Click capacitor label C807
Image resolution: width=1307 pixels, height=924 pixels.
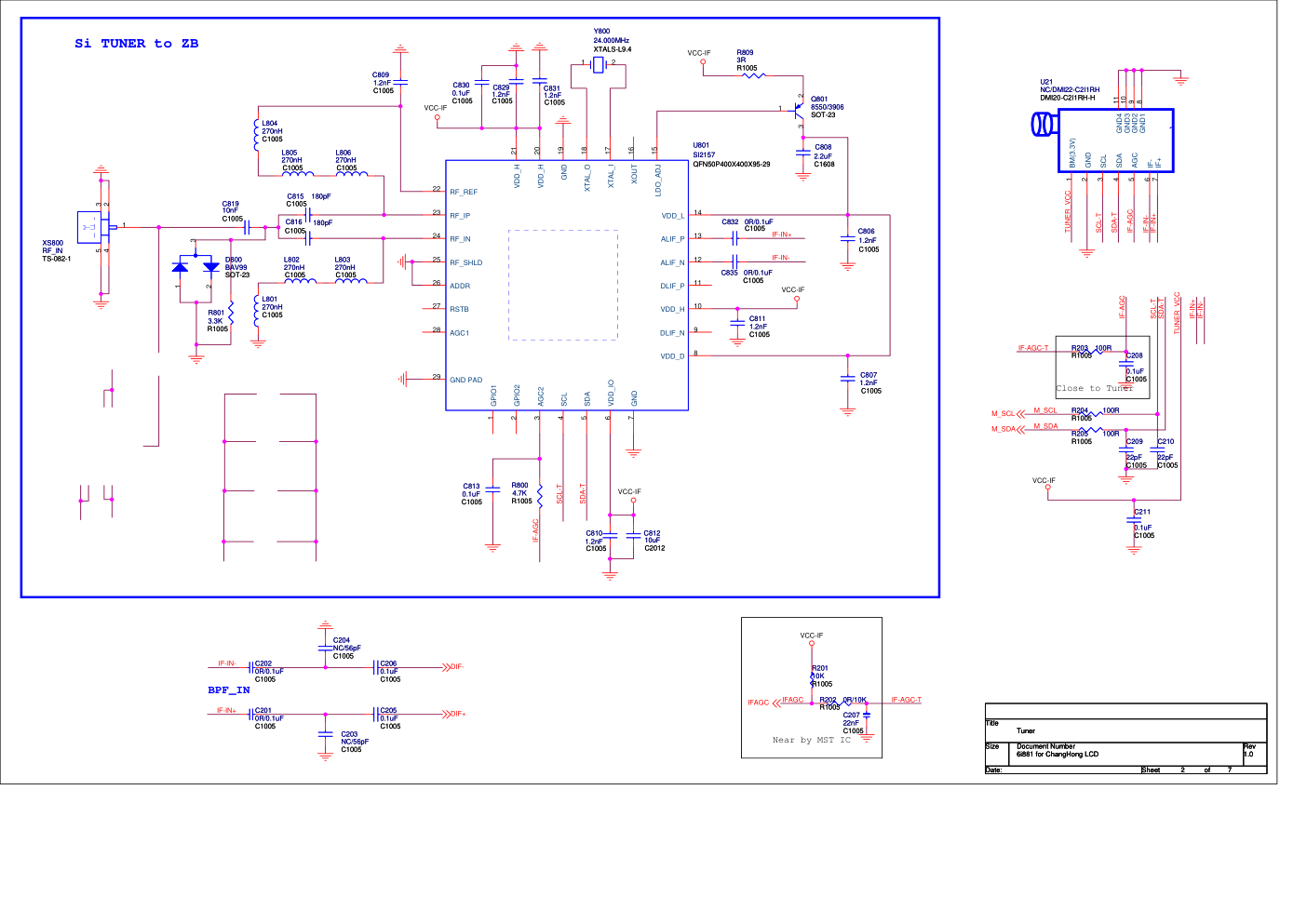coord(869,376)
